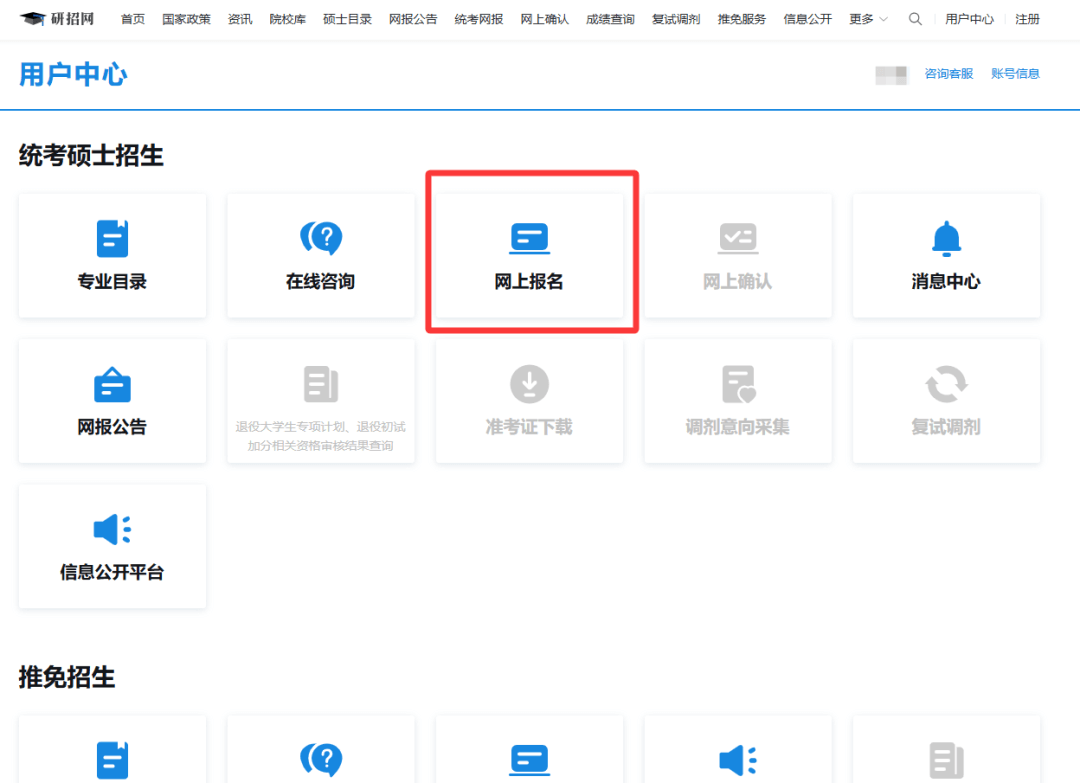Open 硕士目录 navigation item
This screenshot has width=1080, height=783.
point(347,19)
